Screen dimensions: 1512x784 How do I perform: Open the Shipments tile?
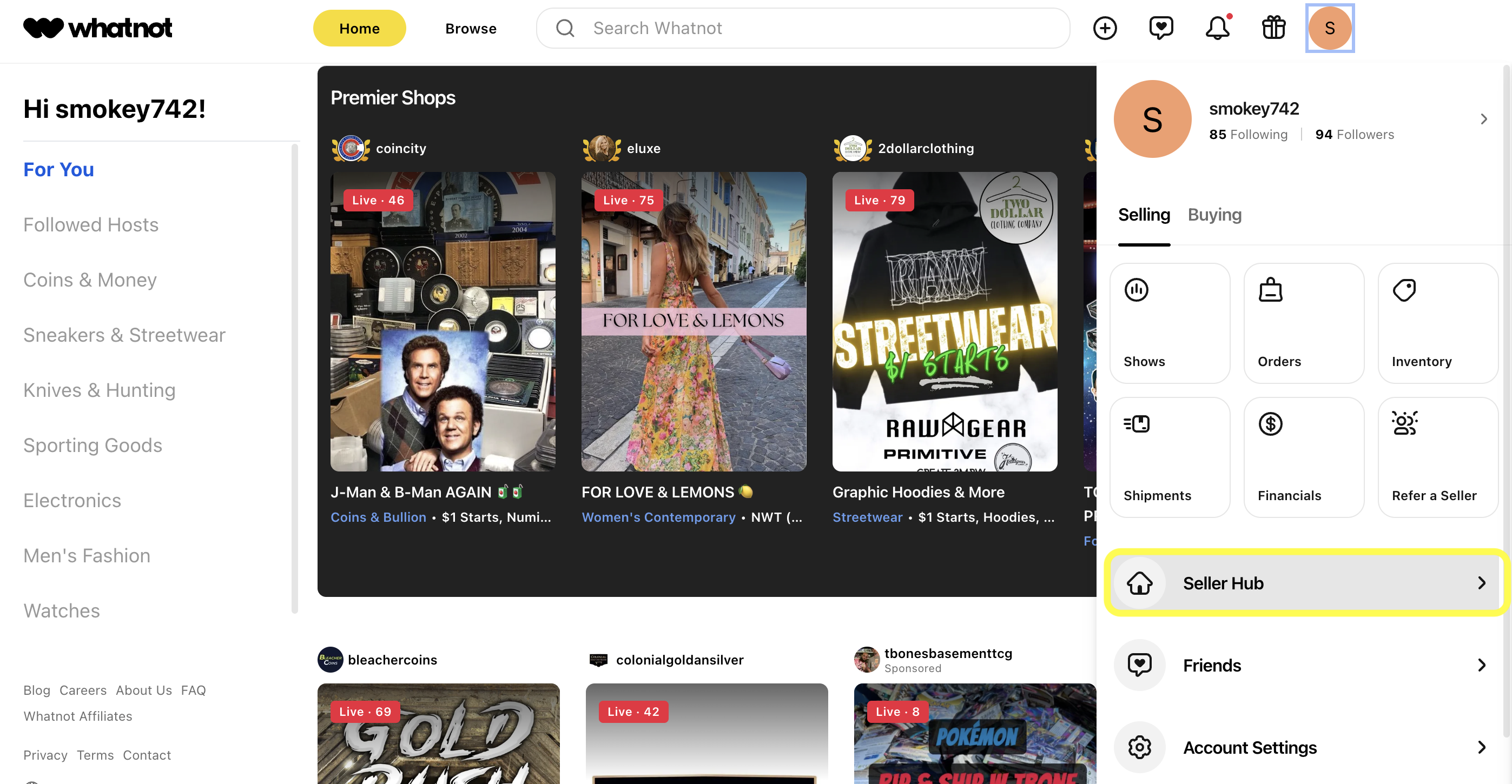pyautogui.click(x=1169, y=457)
